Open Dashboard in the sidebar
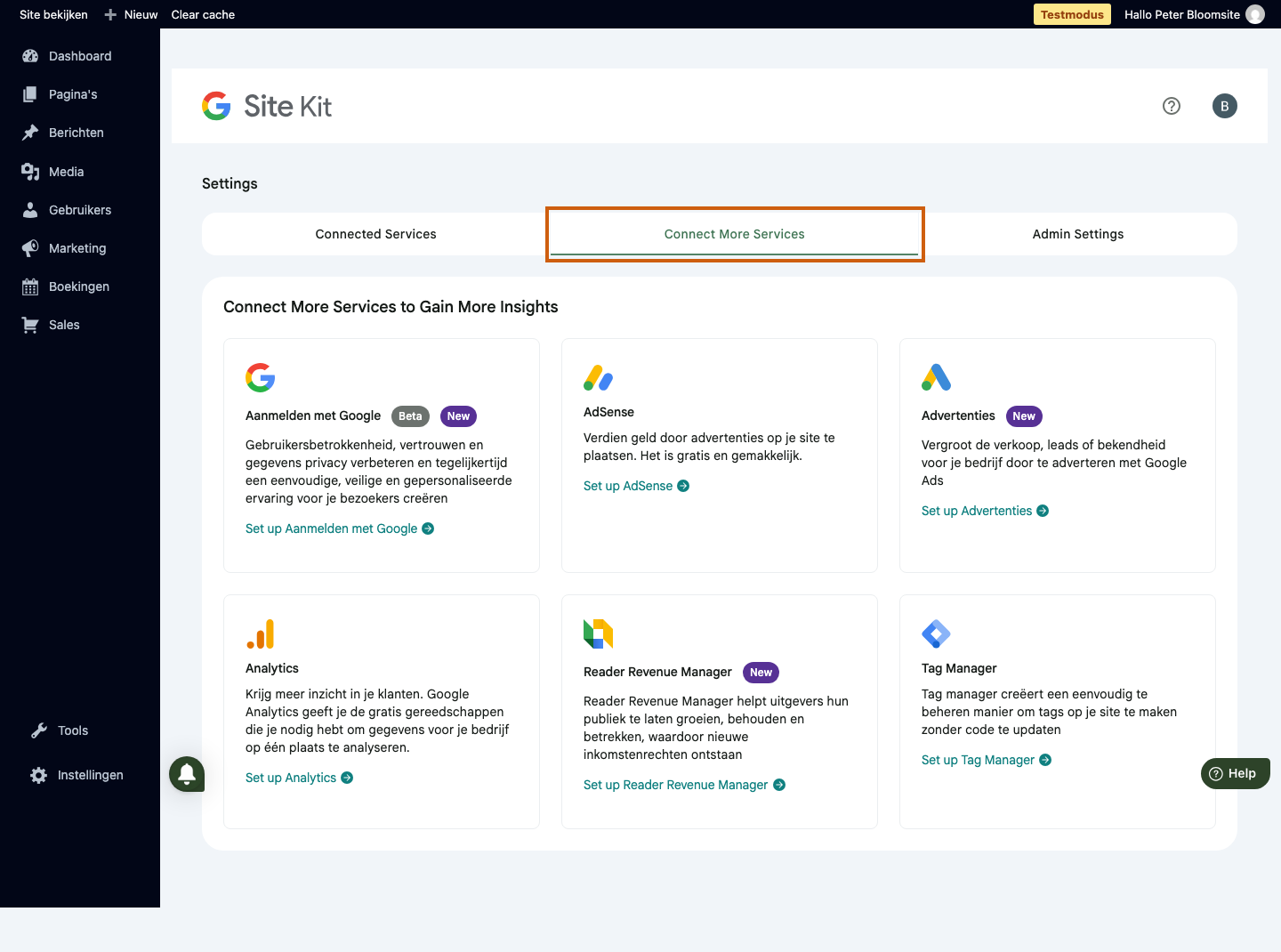The image size is (1281, 952). click(x=80, y=56)
